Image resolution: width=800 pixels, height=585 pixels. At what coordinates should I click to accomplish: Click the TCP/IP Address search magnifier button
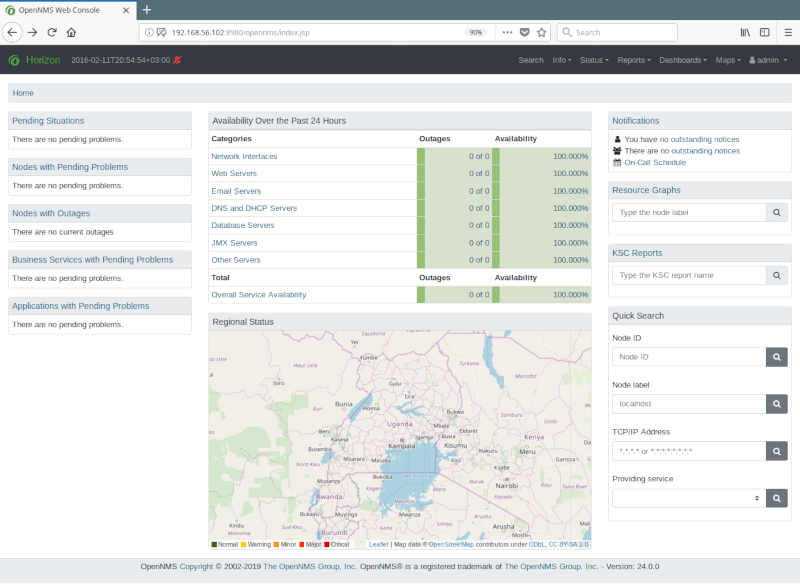777,451
